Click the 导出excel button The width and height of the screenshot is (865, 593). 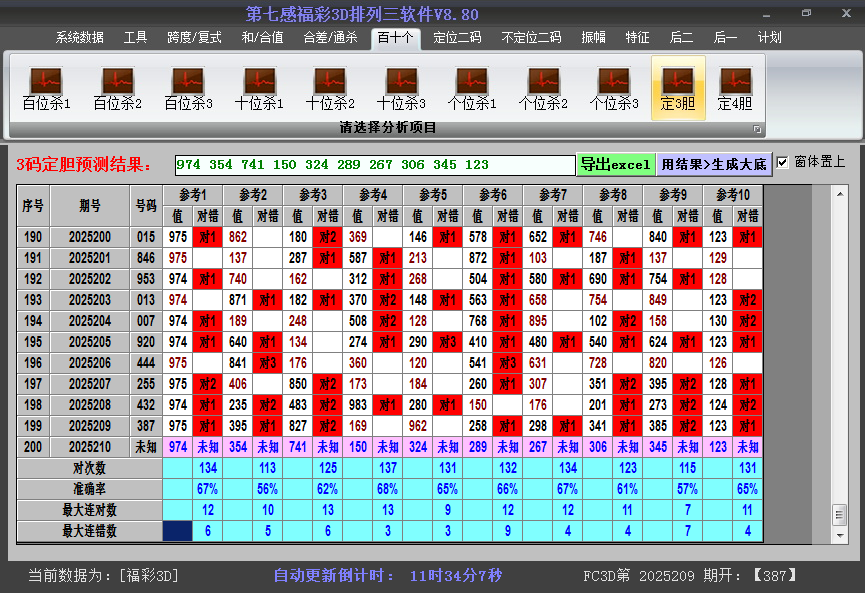(x=616, y=164)
